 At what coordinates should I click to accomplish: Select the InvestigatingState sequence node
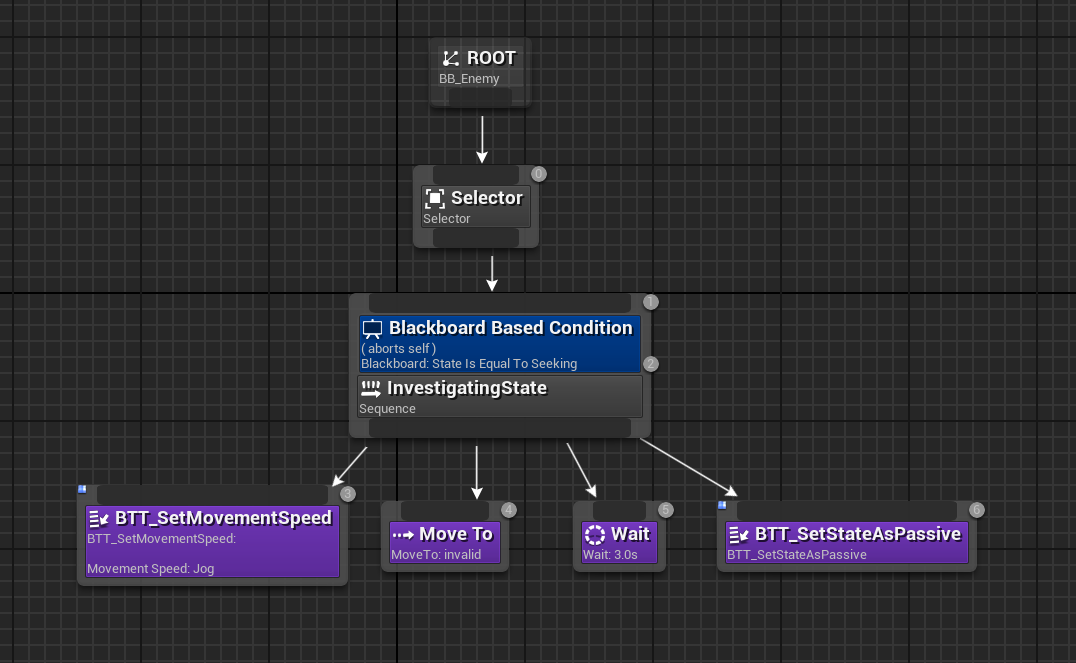(500, 396)
